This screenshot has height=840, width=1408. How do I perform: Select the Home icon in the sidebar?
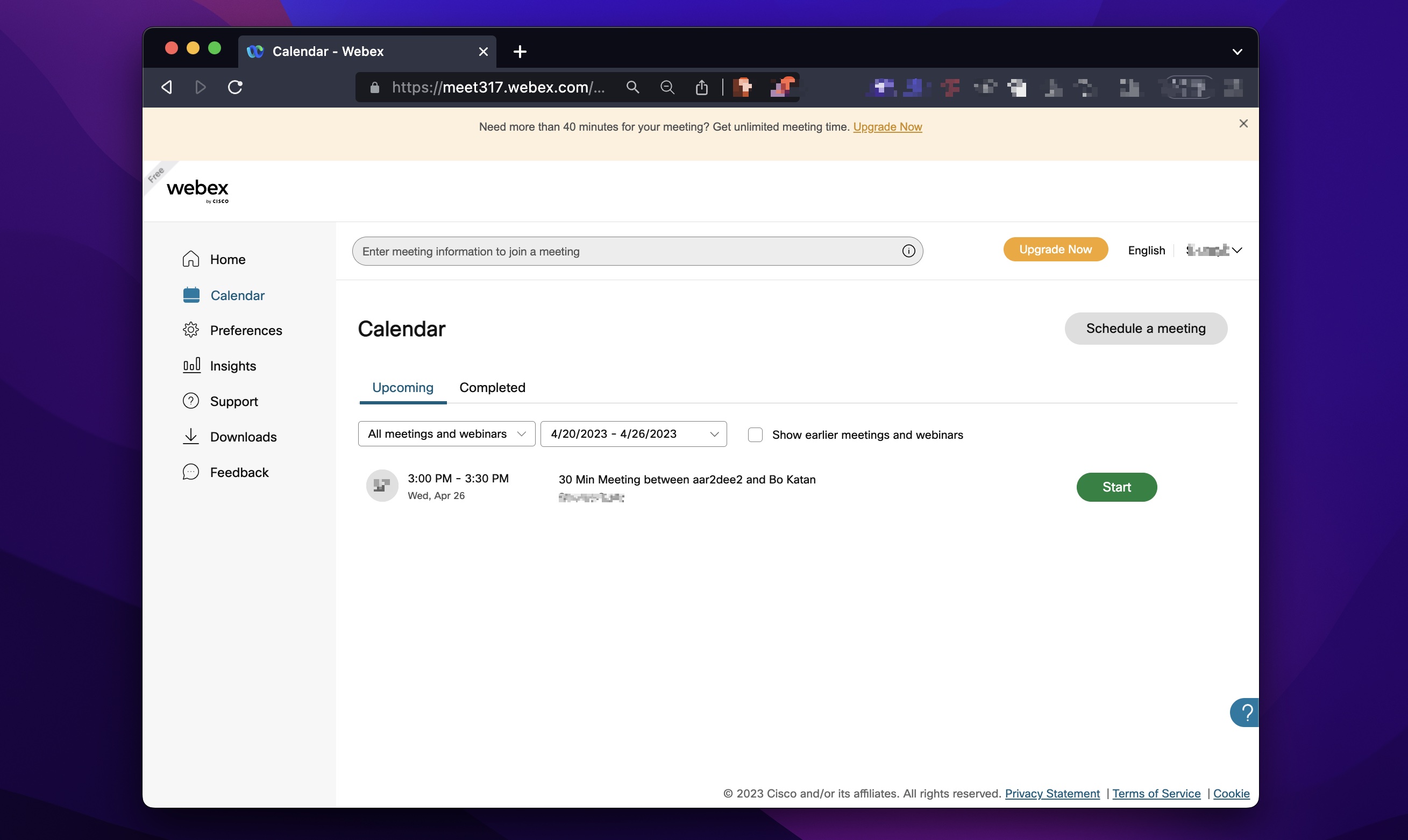tap(191, 259)
